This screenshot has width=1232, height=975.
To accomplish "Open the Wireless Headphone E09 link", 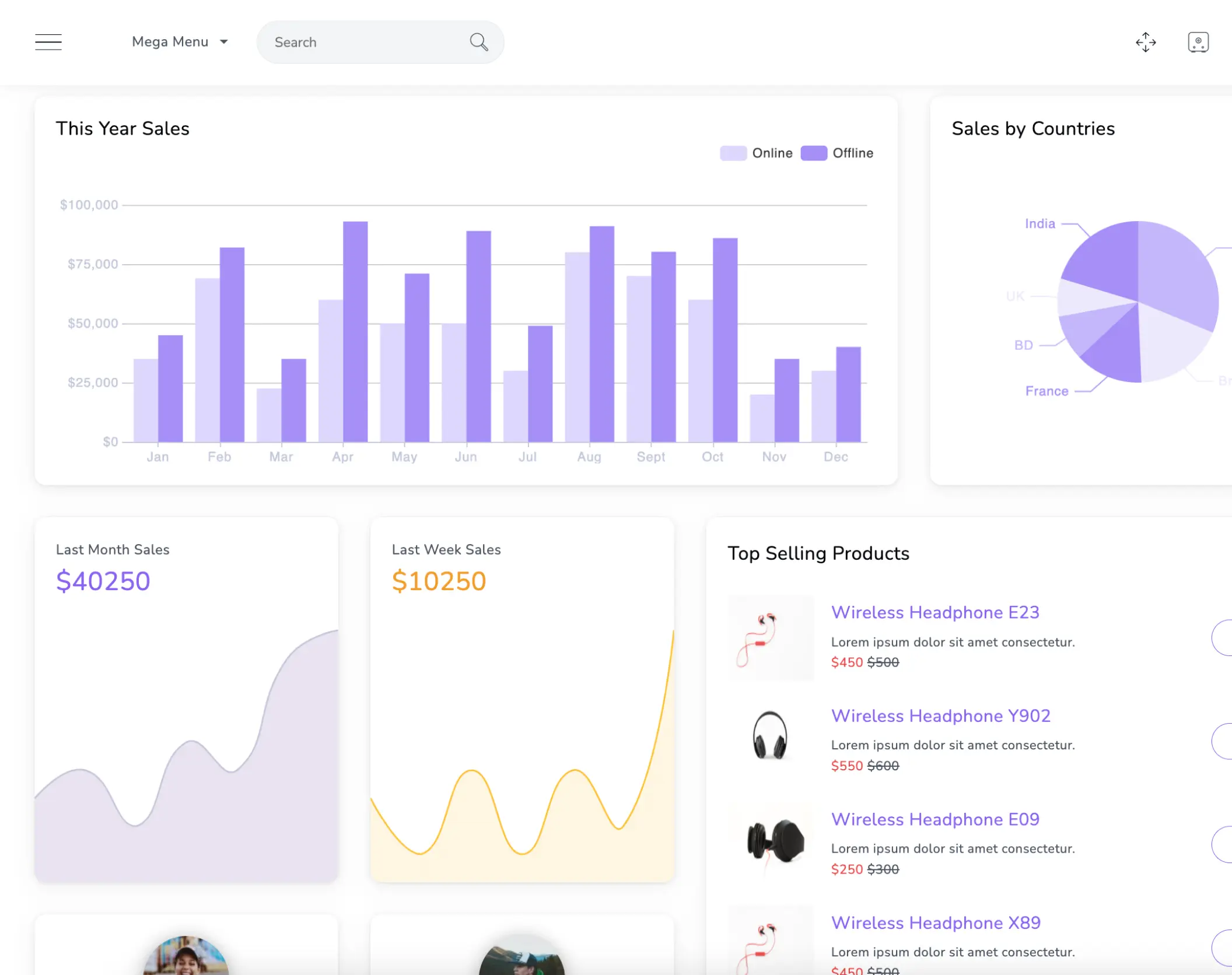I will click(935, 819).
